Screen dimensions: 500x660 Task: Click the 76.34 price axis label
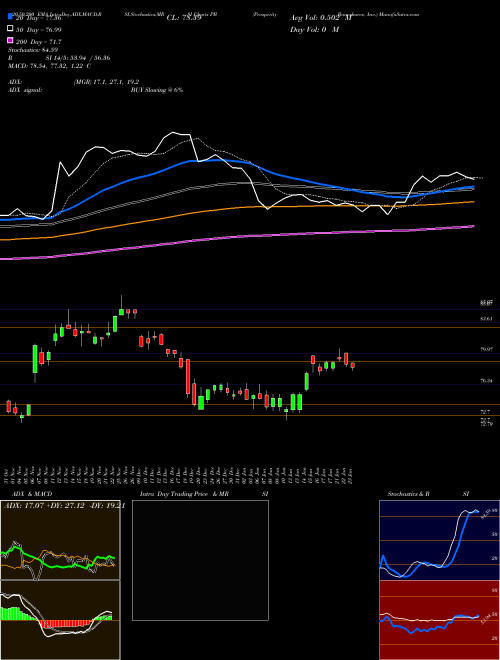click(x=486, y=381)
